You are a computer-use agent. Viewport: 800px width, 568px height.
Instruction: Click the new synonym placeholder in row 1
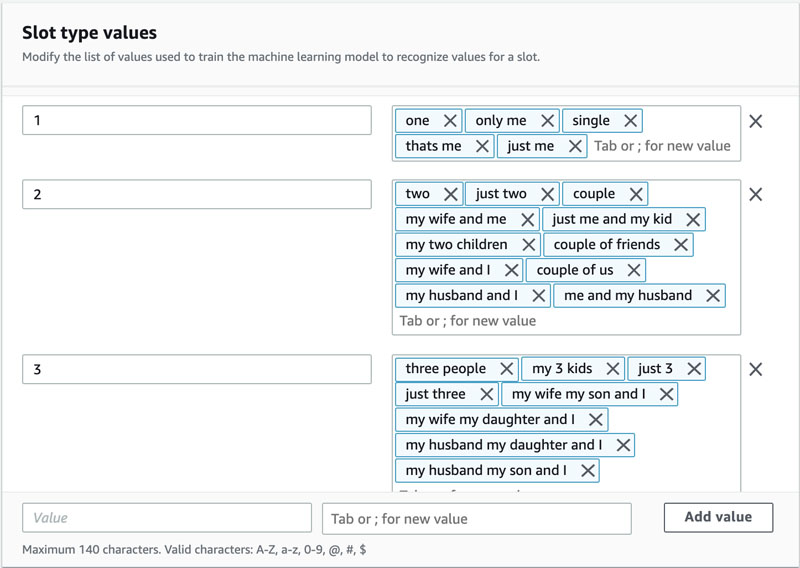pyautogui.click(x=662, y=146)
